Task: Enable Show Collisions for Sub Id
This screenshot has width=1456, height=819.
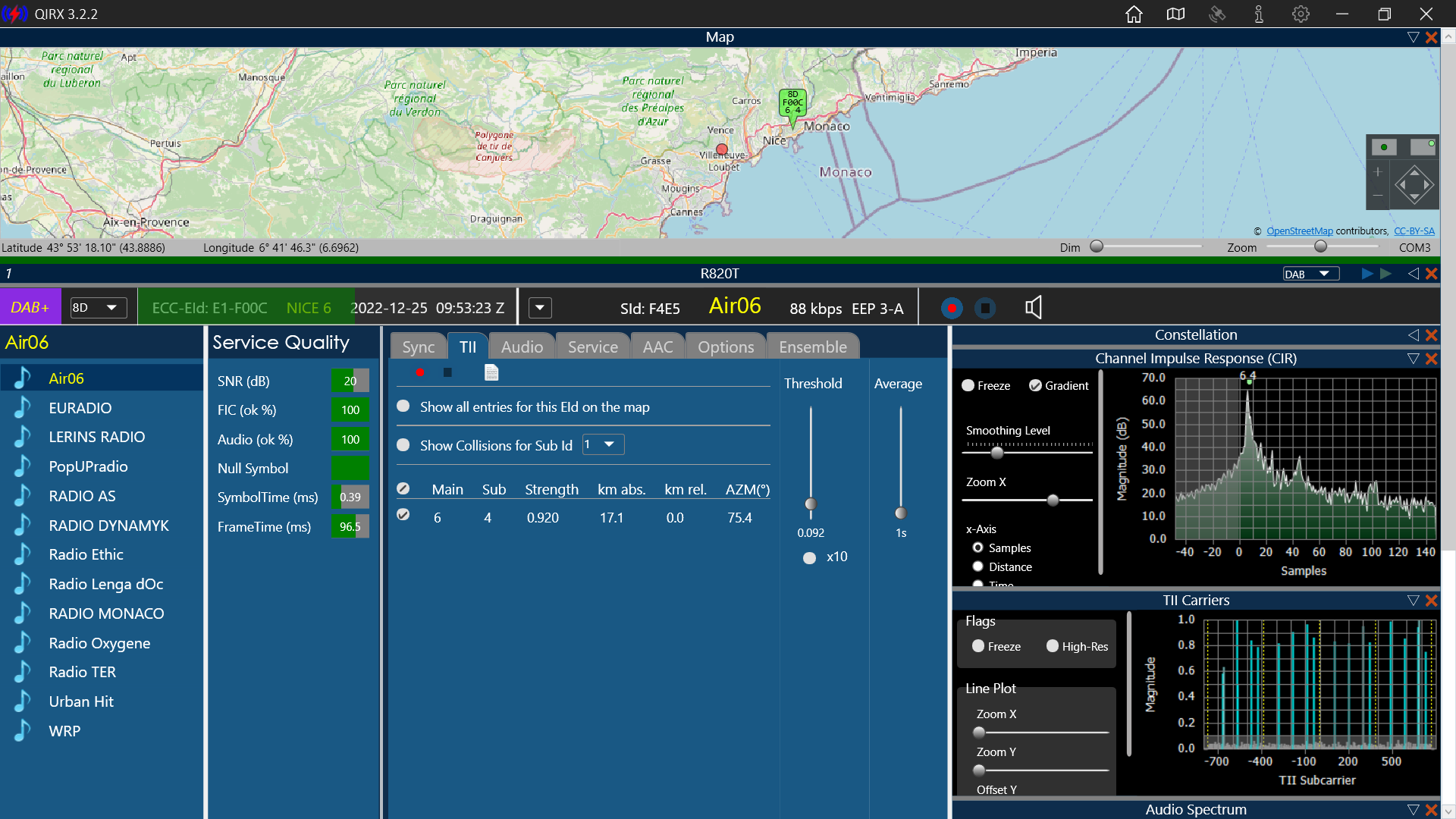Action: click(403, 445)
